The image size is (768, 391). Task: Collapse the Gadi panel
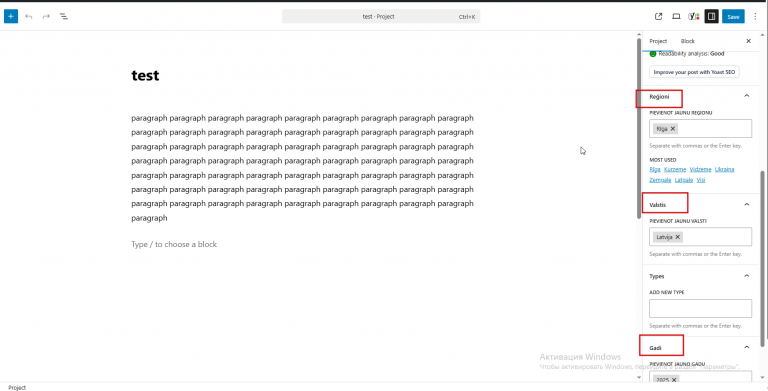tap(746, 347)
